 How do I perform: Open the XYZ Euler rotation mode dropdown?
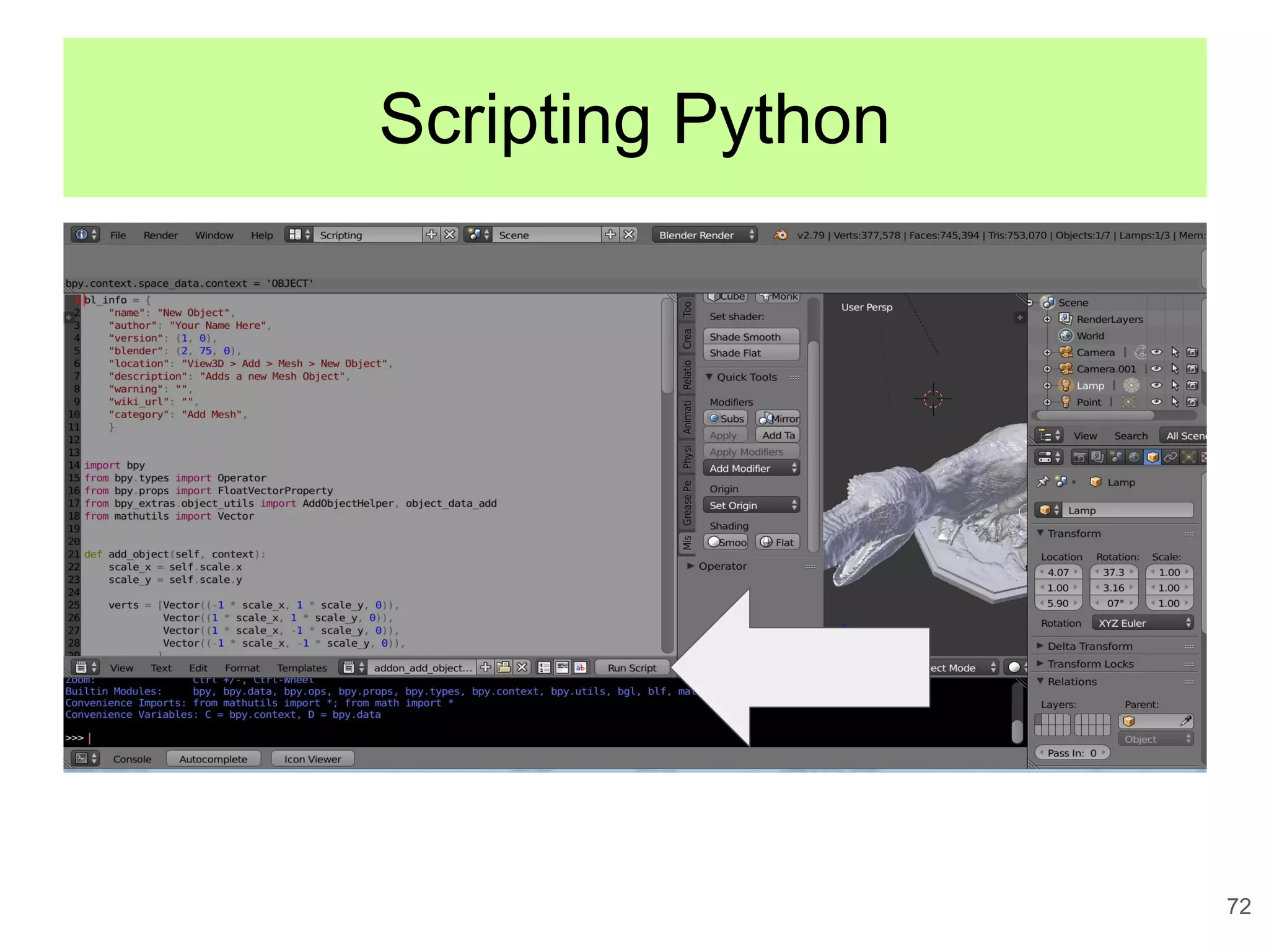(1143, 623)
